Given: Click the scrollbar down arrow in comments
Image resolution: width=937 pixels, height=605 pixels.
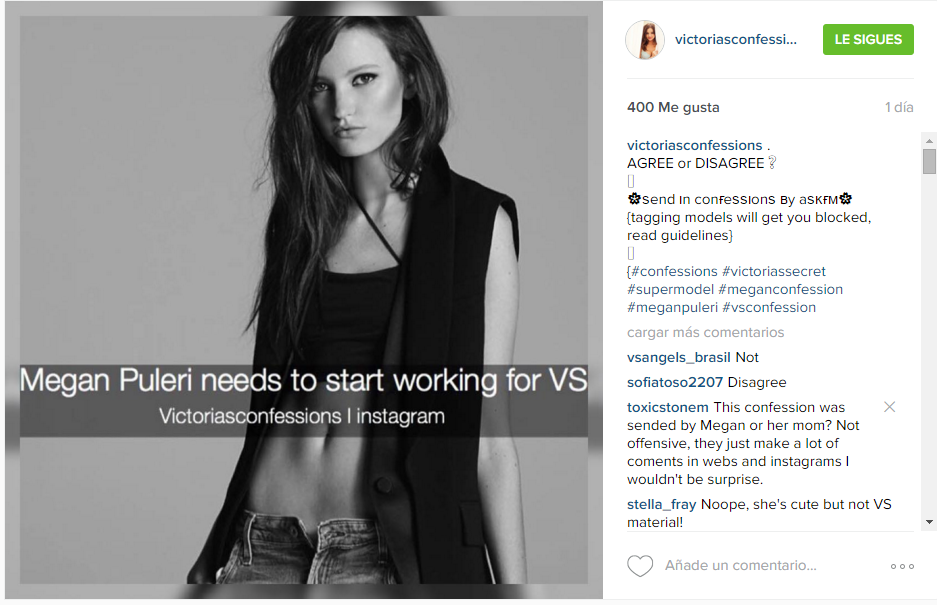Looking at the screenshot, I should (x=929, y=522).
